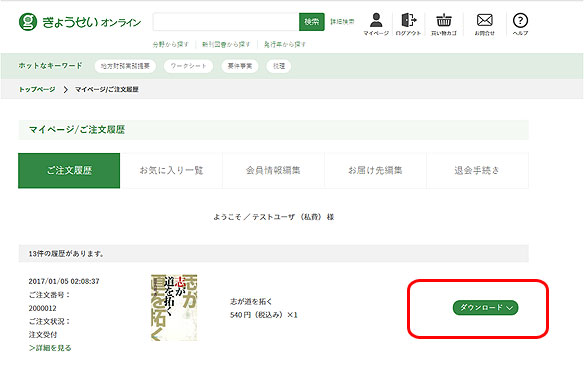Click 新刊図書から探す link
This screenshot has height=366, width=584.
point(226,44)
